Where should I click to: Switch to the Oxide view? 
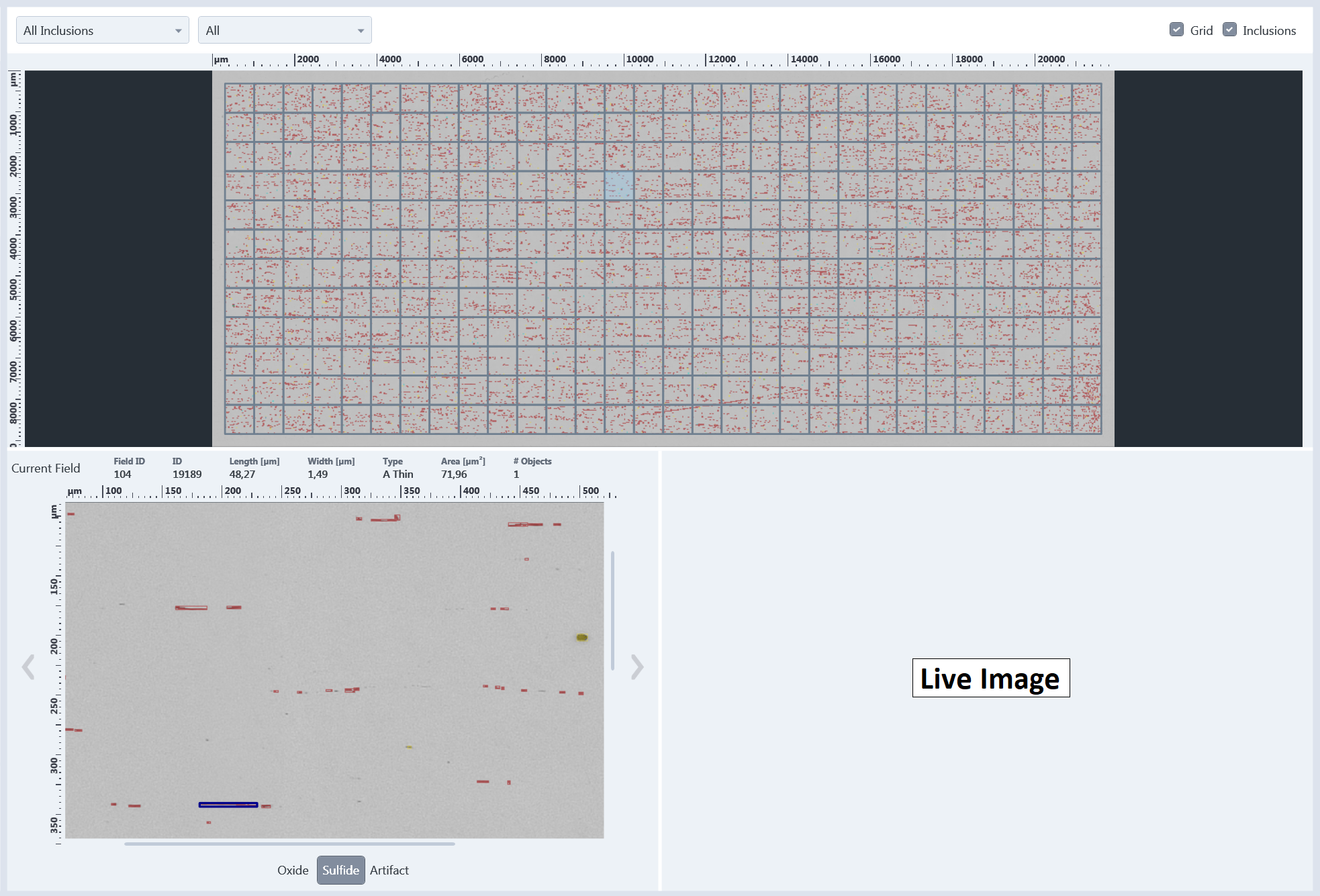pos(293,870)
